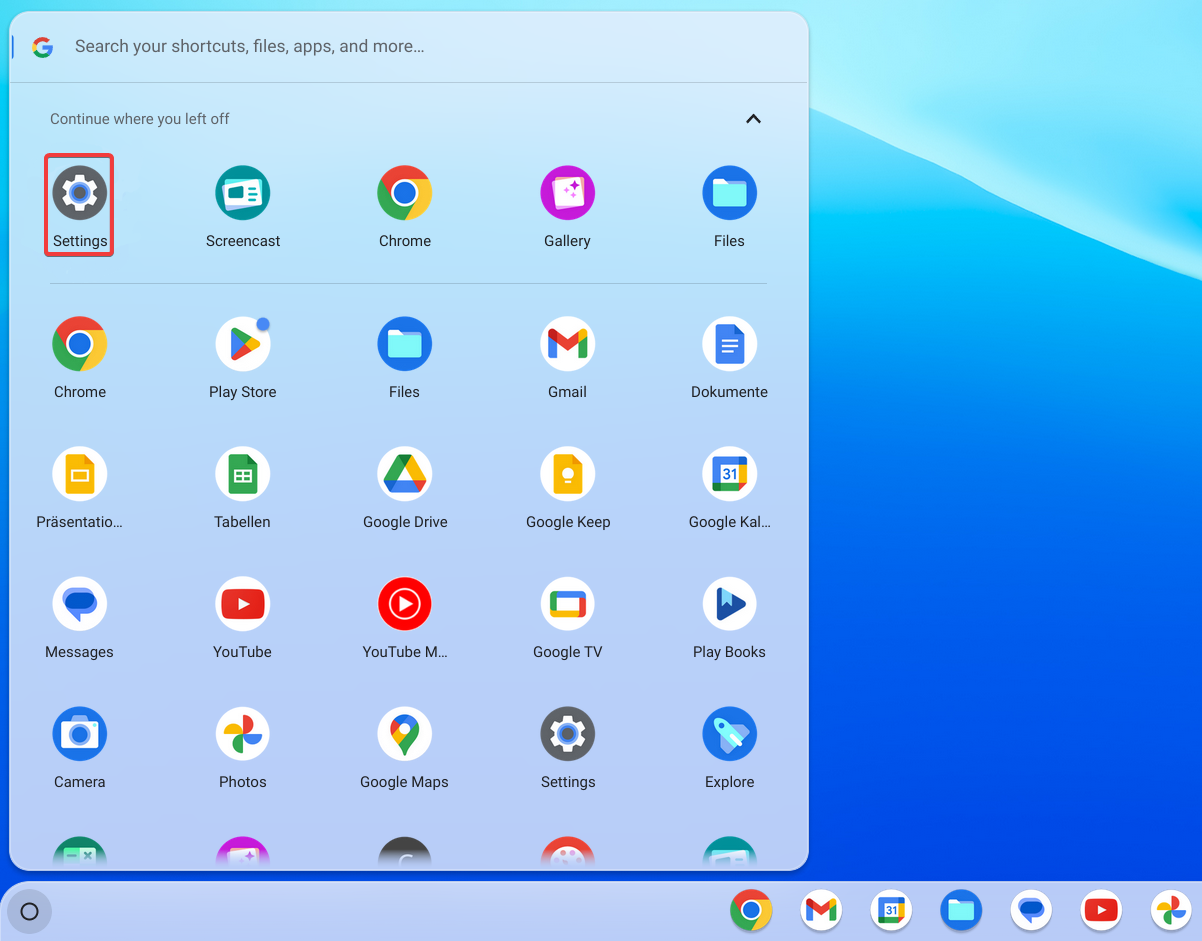Image resolution: width=1202 pixels, height=941 pixels.
Task: Launch Chrome from the apps grid beside Play Store
Action: point(79,358)
